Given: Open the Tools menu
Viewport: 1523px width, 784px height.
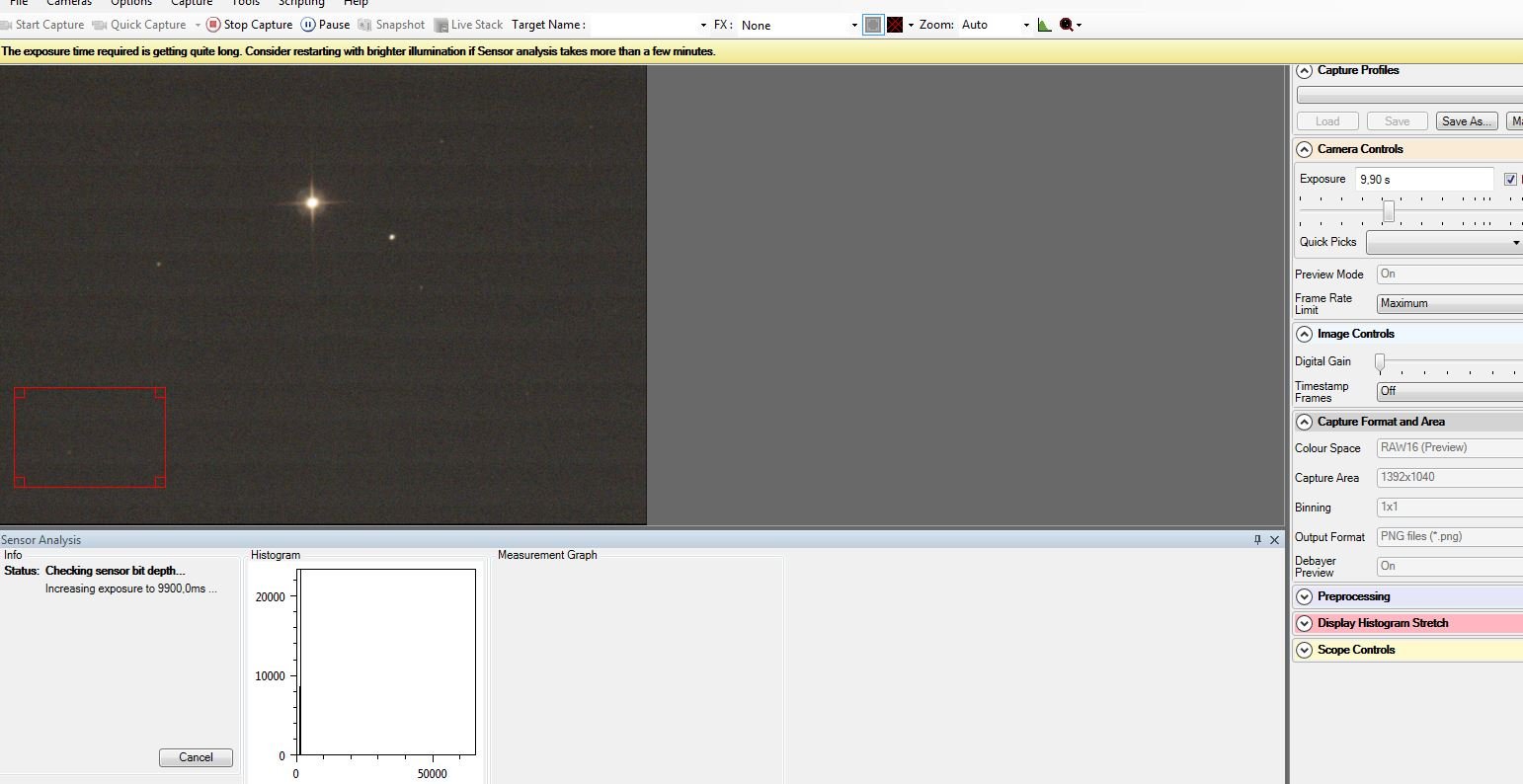Looking at the screenshot, I should coord(246,3).
